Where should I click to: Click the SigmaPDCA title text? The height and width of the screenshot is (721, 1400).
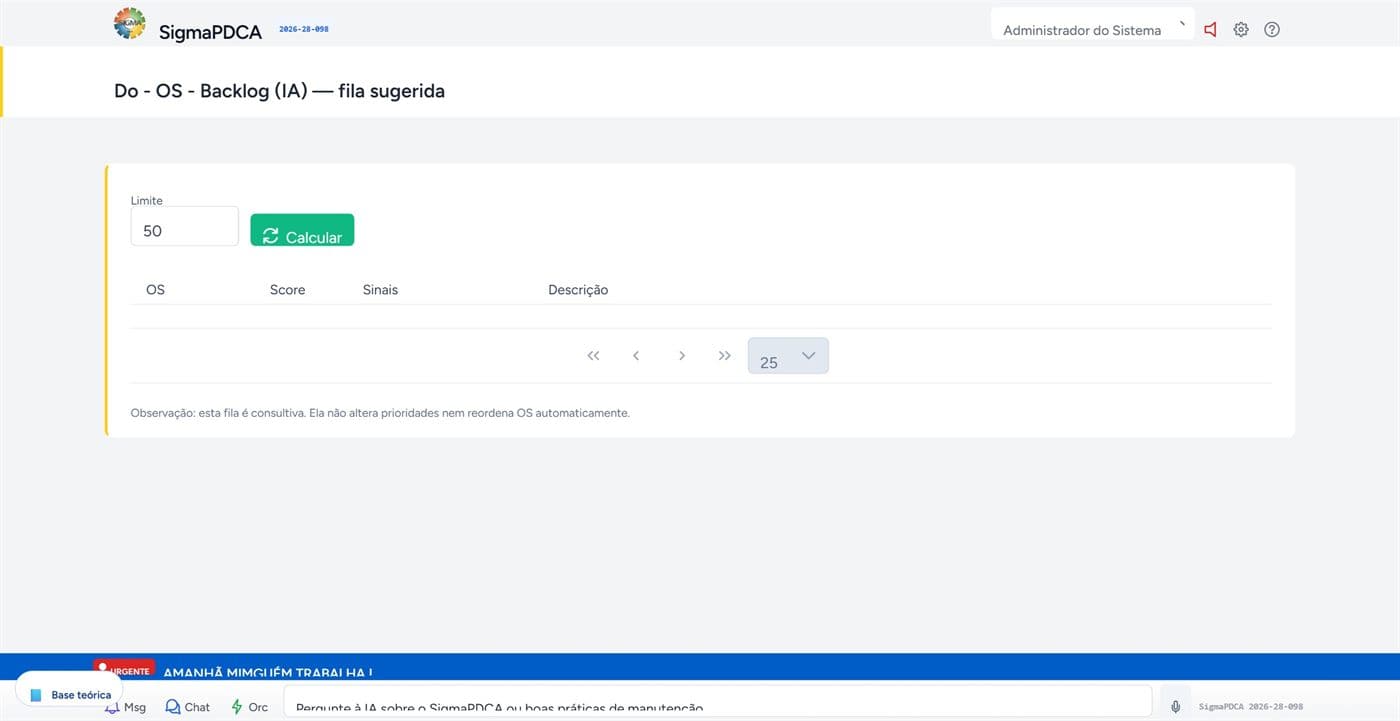tap(210, 32)
